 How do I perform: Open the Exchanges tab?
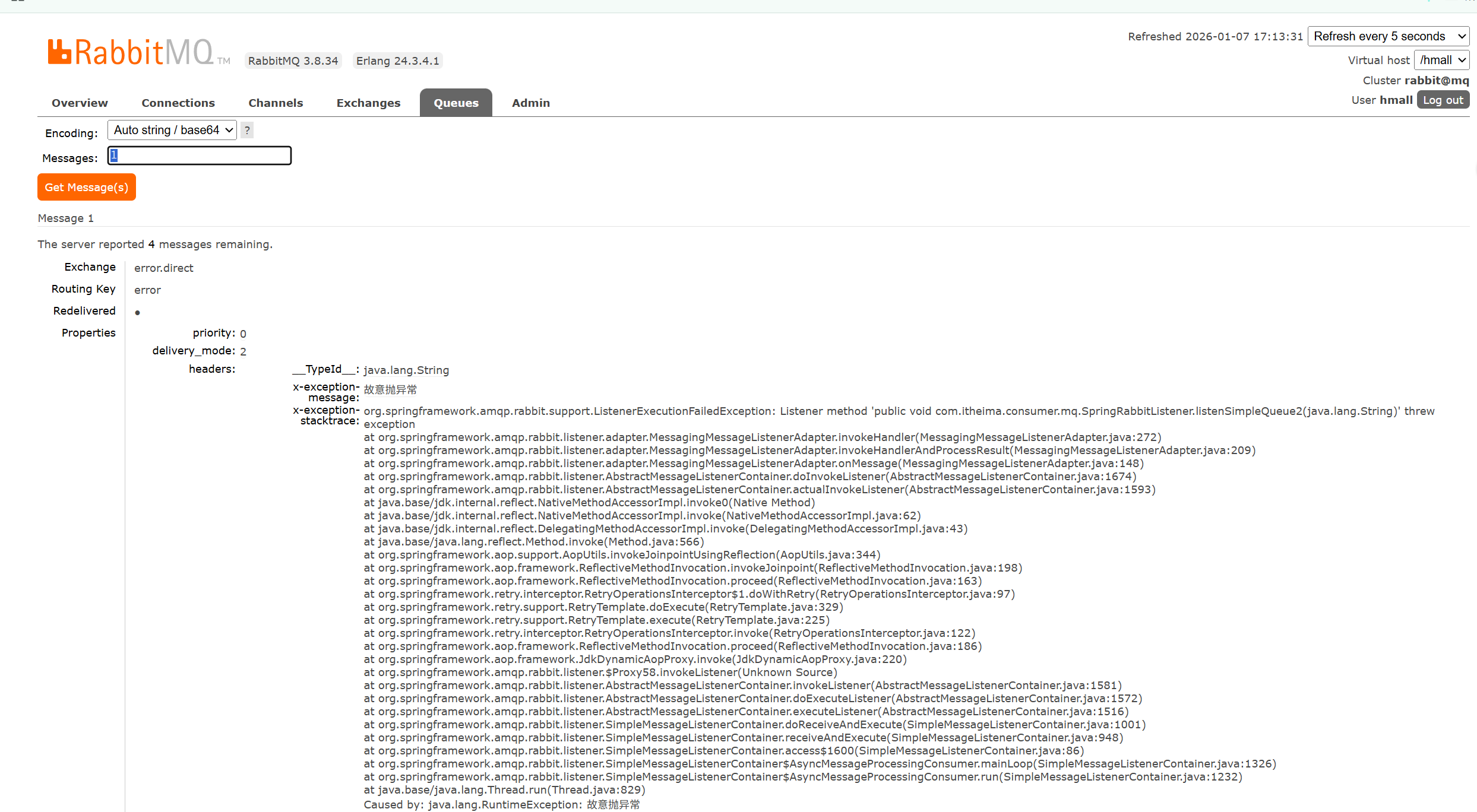point(368,103)
